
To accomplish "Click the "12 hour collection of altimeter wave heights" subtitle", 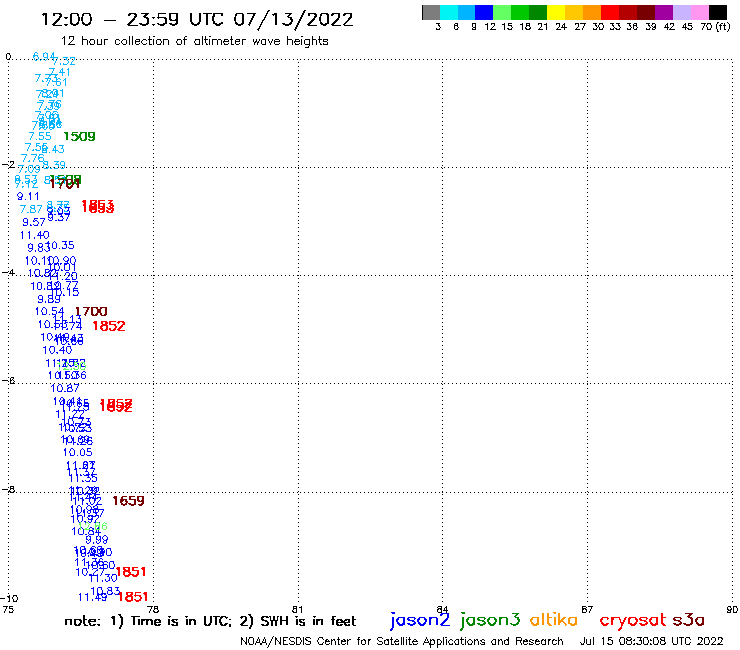I will (x=194, y=41).
